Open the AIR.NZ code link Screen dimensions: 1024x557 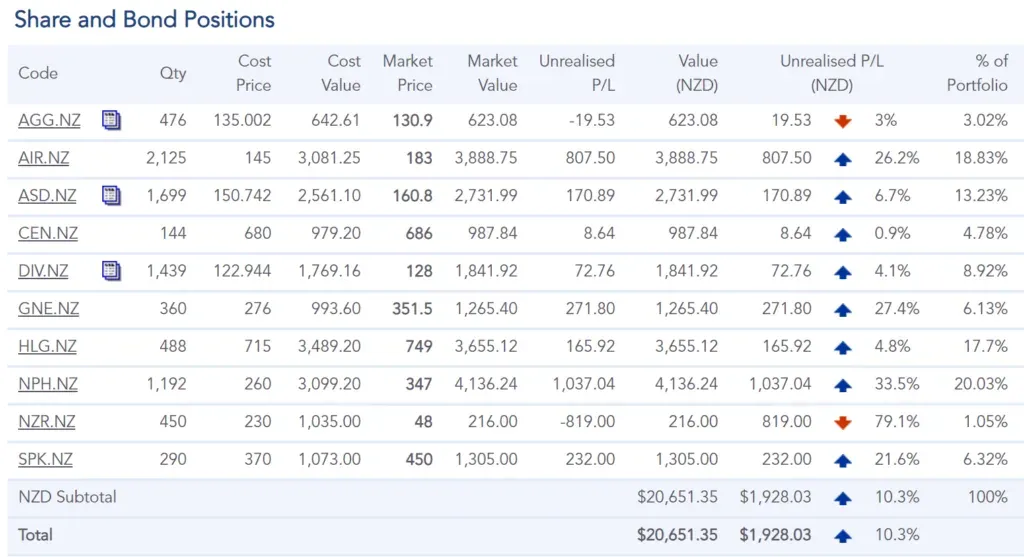pyautogui.click(x=43, y=158)
